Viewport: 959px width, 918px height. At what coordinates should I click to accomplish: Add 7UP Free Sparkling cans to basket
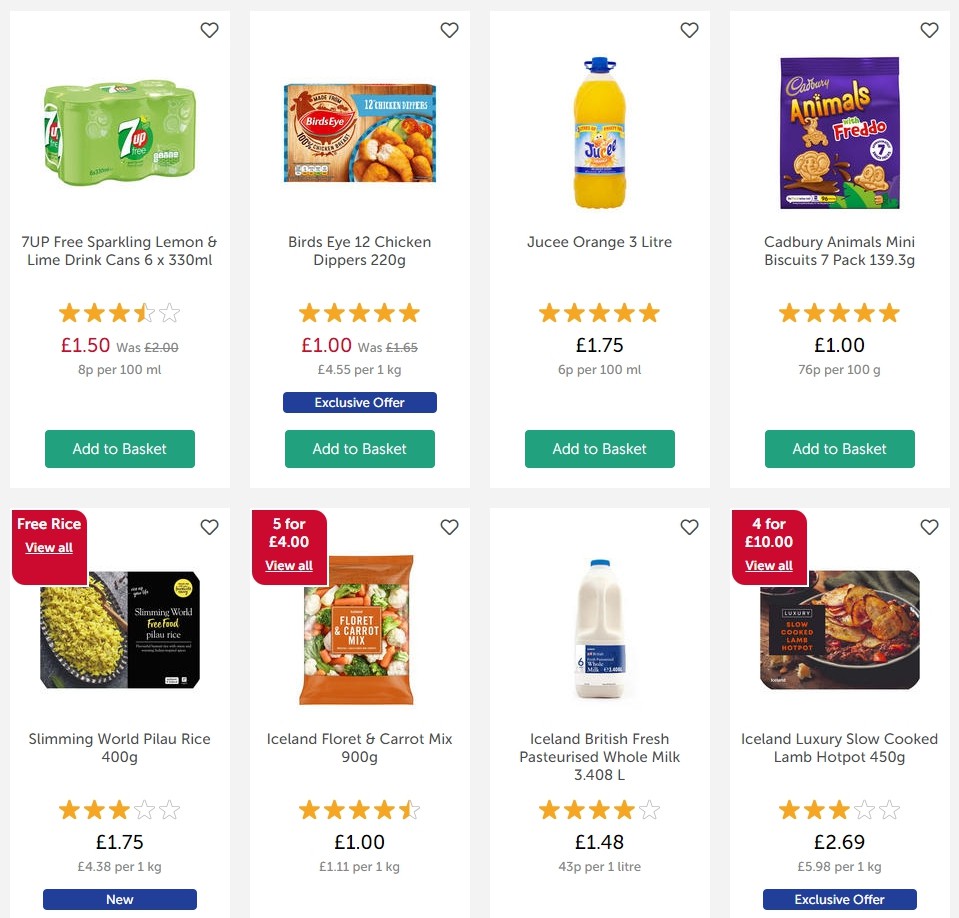119,449
